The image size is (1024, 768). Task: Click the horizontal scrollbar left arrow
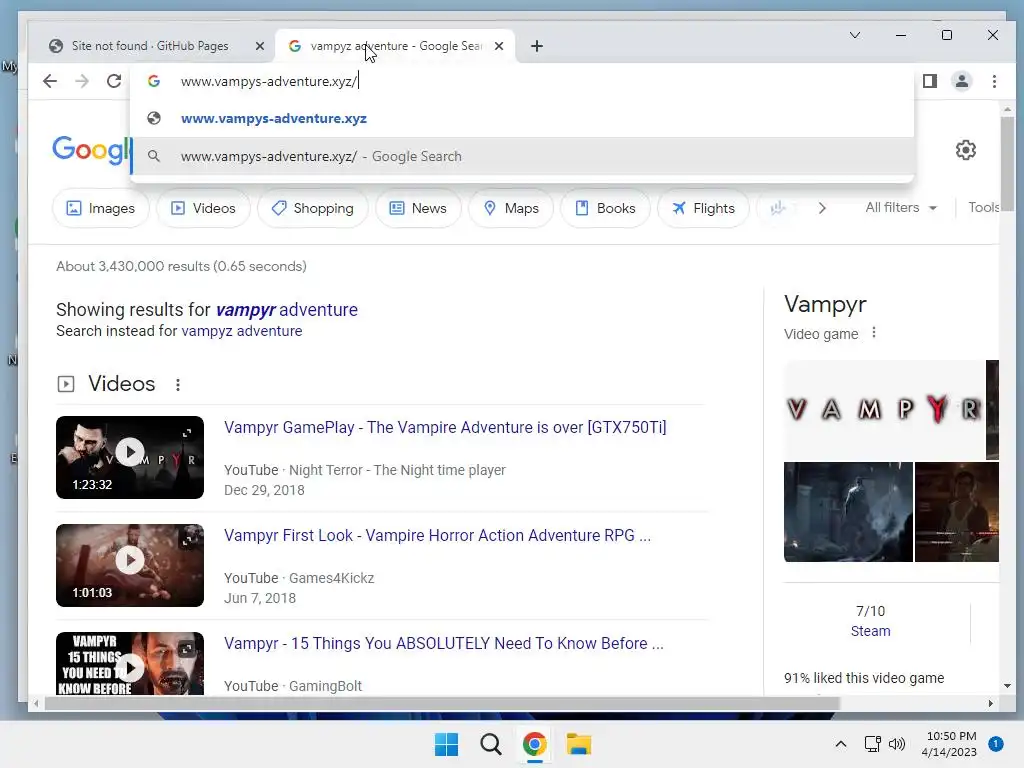(x=37, y=703)
